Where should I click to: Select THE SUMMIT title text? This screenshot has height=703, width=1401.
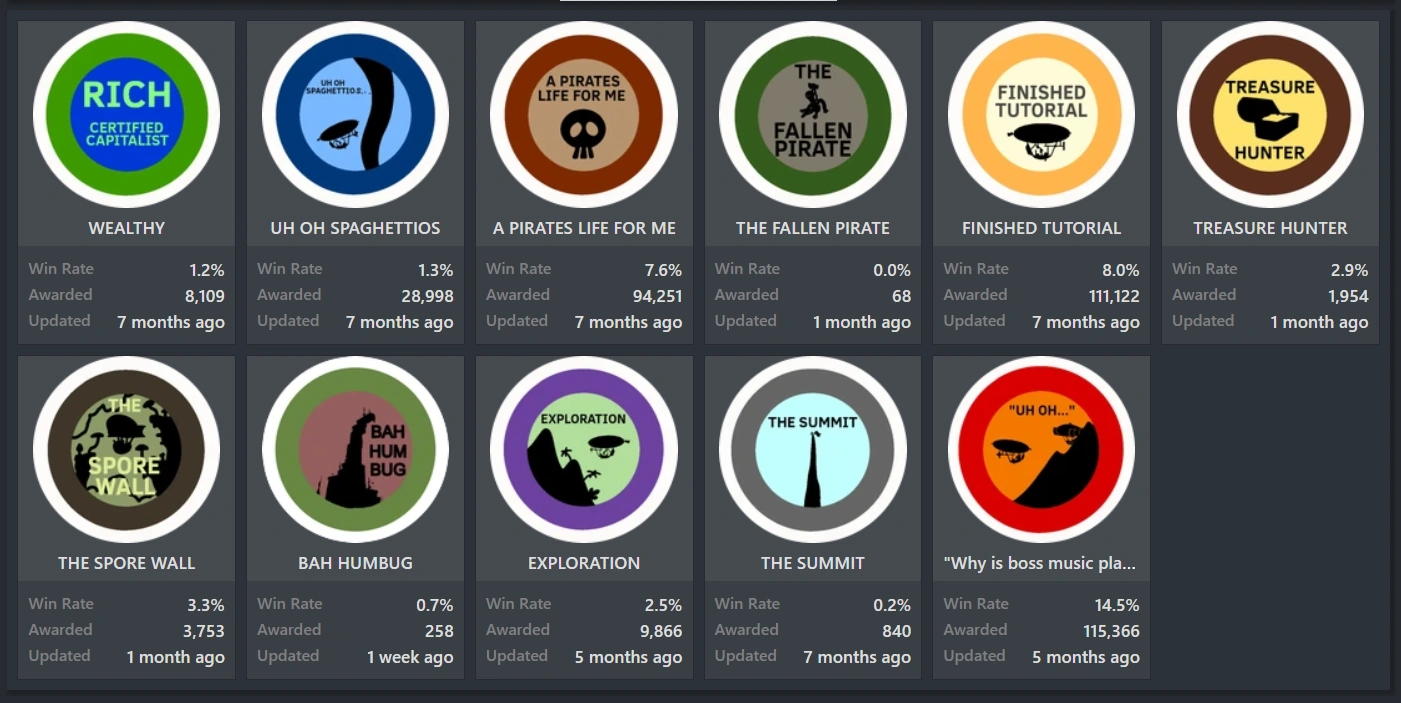[x=813, y=563]
